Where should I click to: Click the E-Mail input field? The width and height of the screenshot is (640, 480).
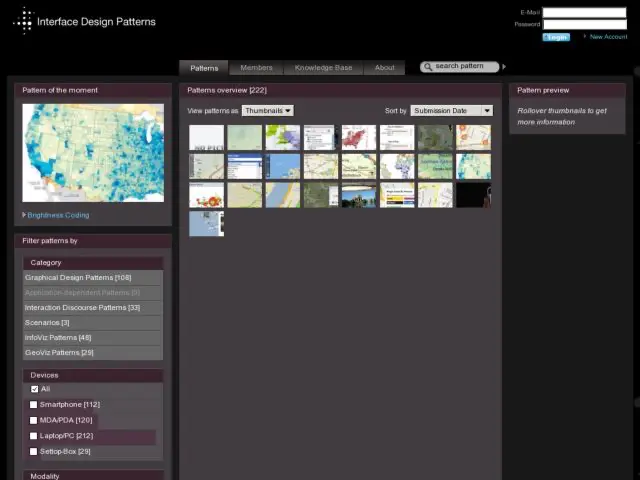coord(584,12)
